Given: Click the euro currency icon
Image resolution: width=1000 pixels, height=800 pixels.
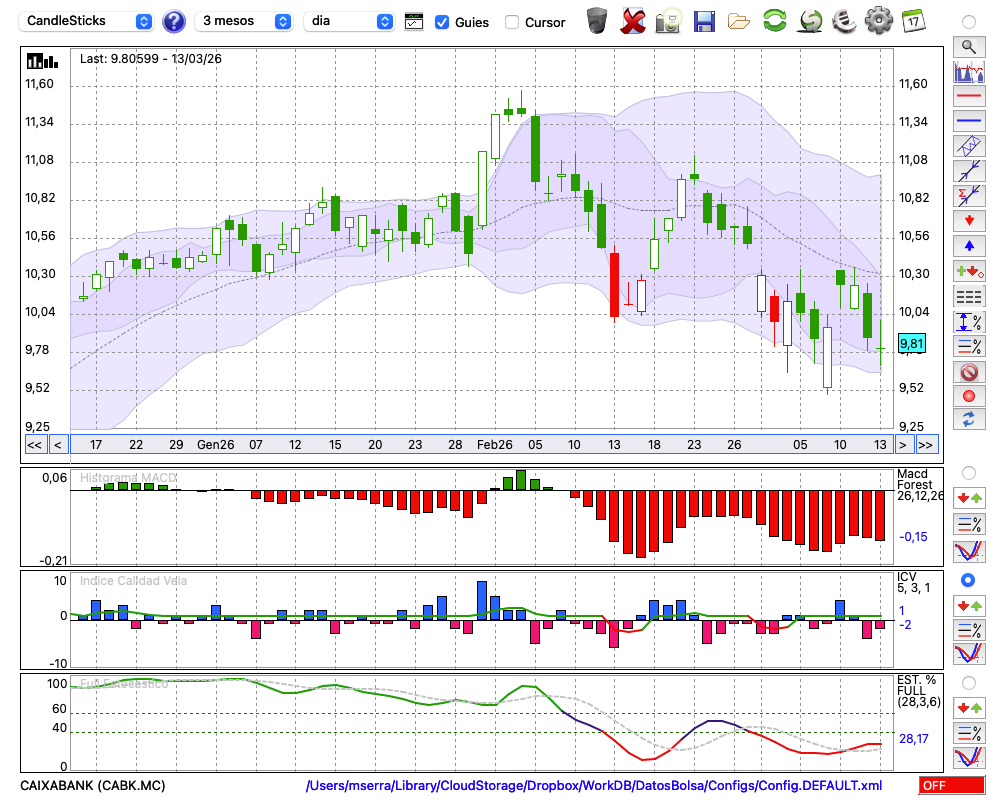Looking at the screenshot, I should coord(844,21).
